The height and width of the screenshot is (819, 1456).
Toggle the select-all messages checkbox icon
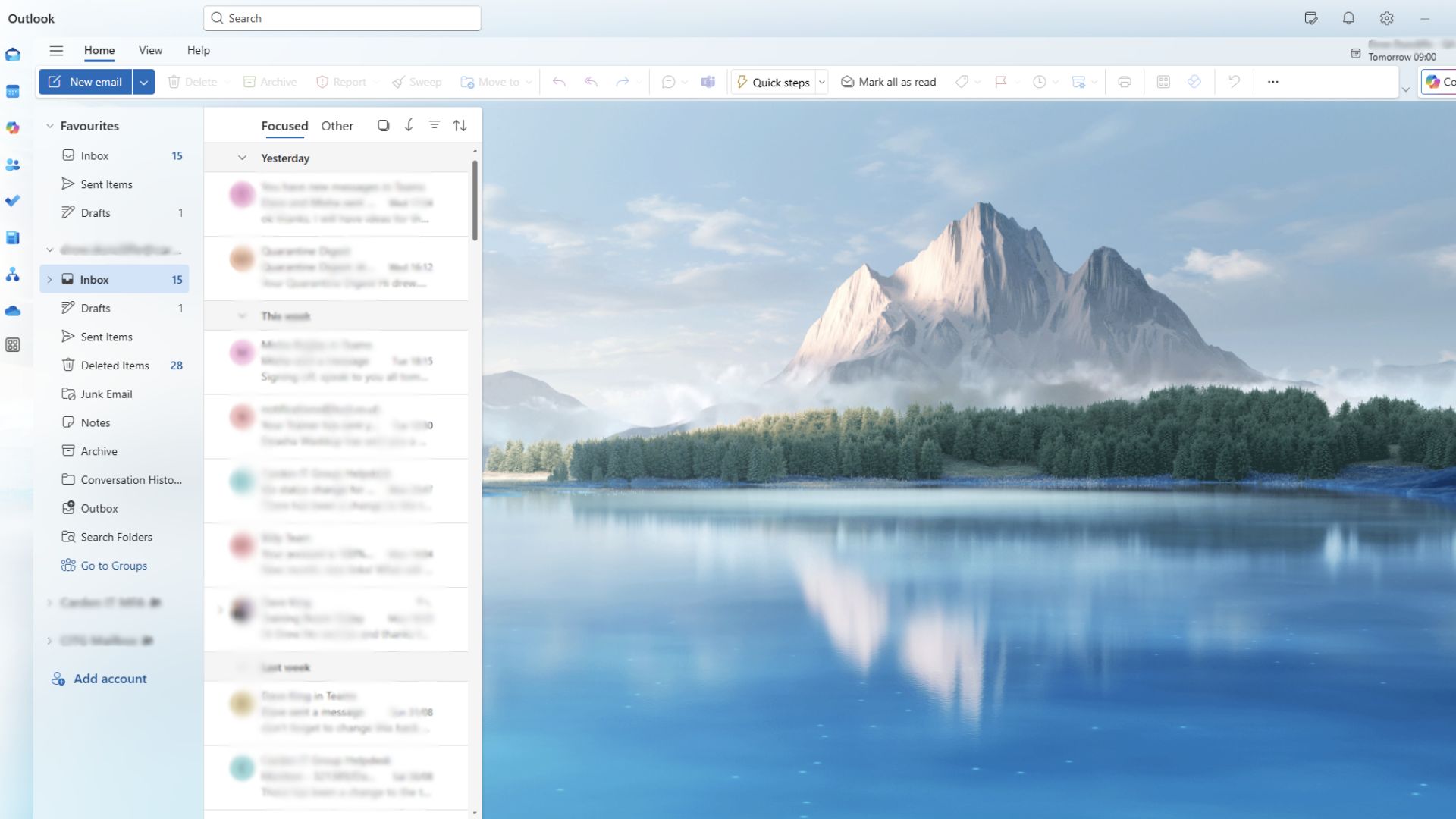383,126
